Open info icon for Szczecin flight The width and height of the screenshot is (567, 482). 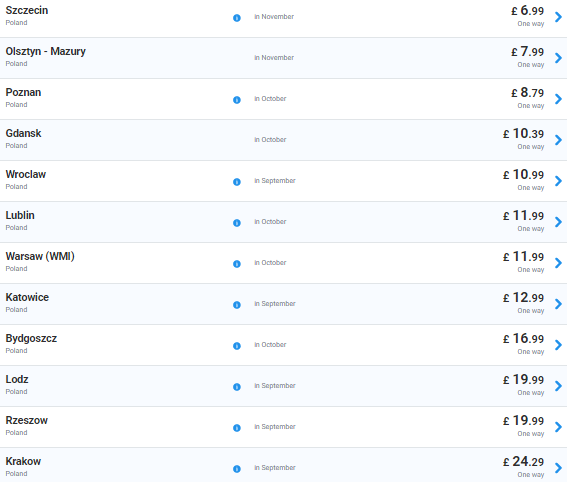[x=237, y=18]
